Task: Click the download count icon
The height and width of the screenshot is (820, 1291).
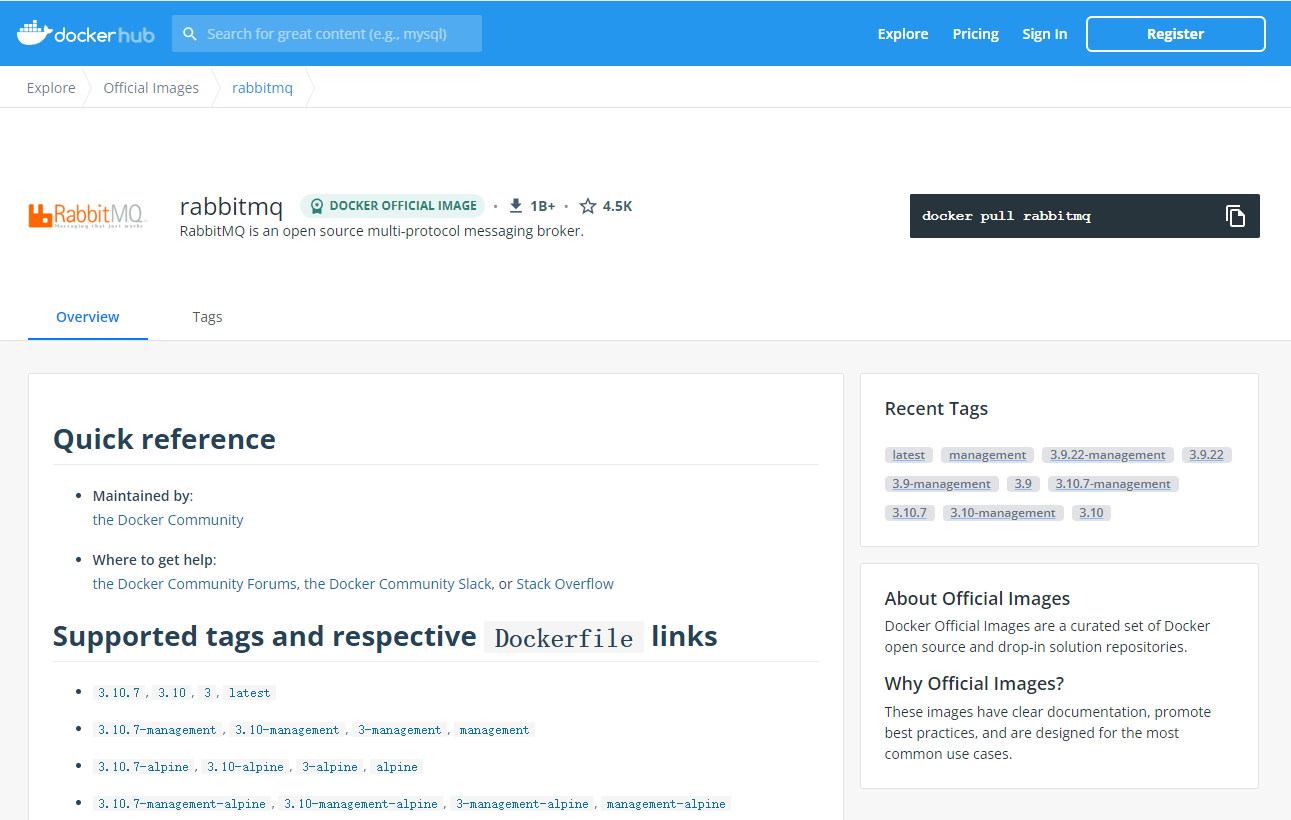Action: pyautogui.click(x=516, y=206)
